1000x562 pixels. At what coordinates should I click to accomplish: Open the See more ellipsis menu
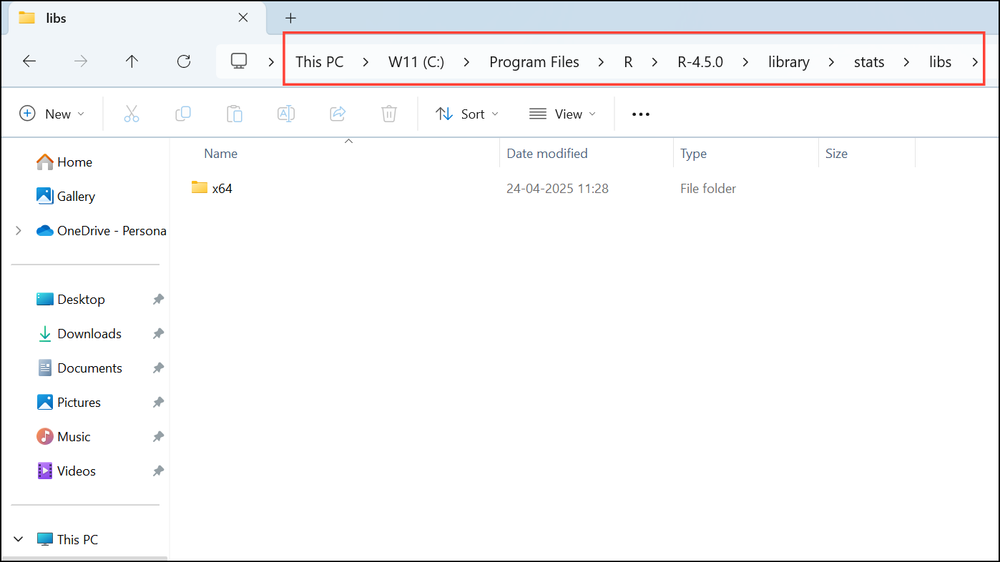(x=641, y=114)
